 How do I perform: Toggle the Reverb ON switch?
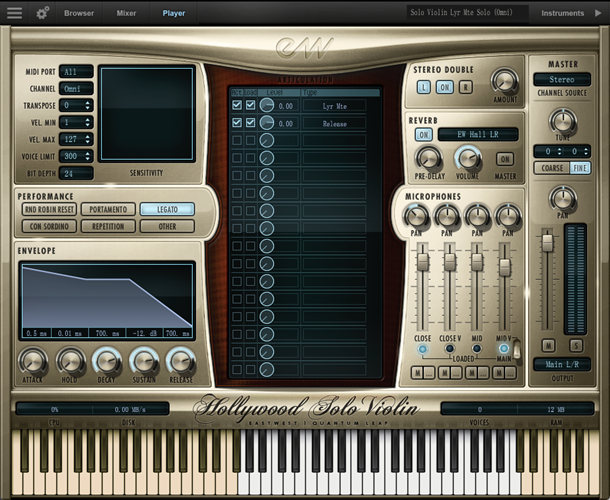[x=424, y=134]
